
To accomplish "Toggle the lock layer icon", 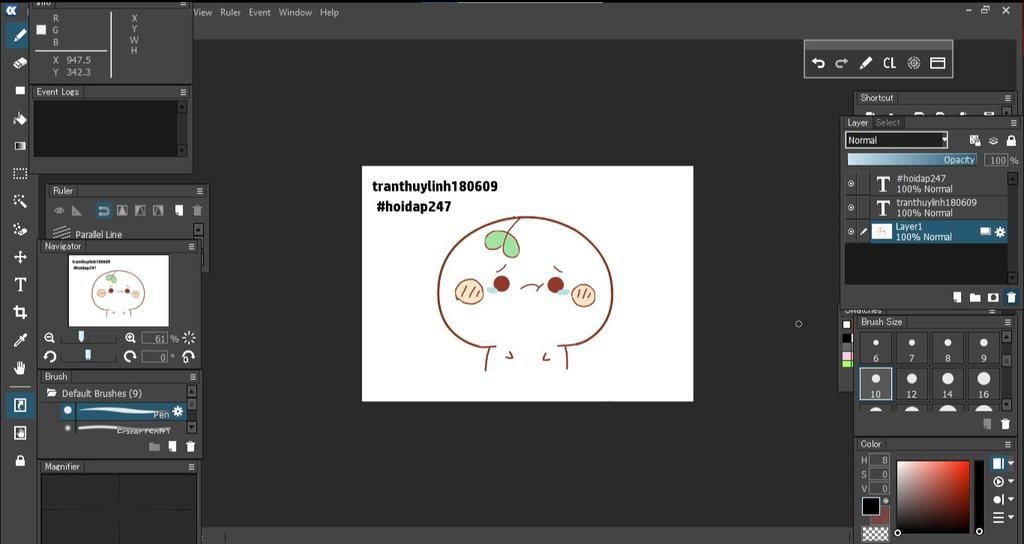I will [1011, 140].
